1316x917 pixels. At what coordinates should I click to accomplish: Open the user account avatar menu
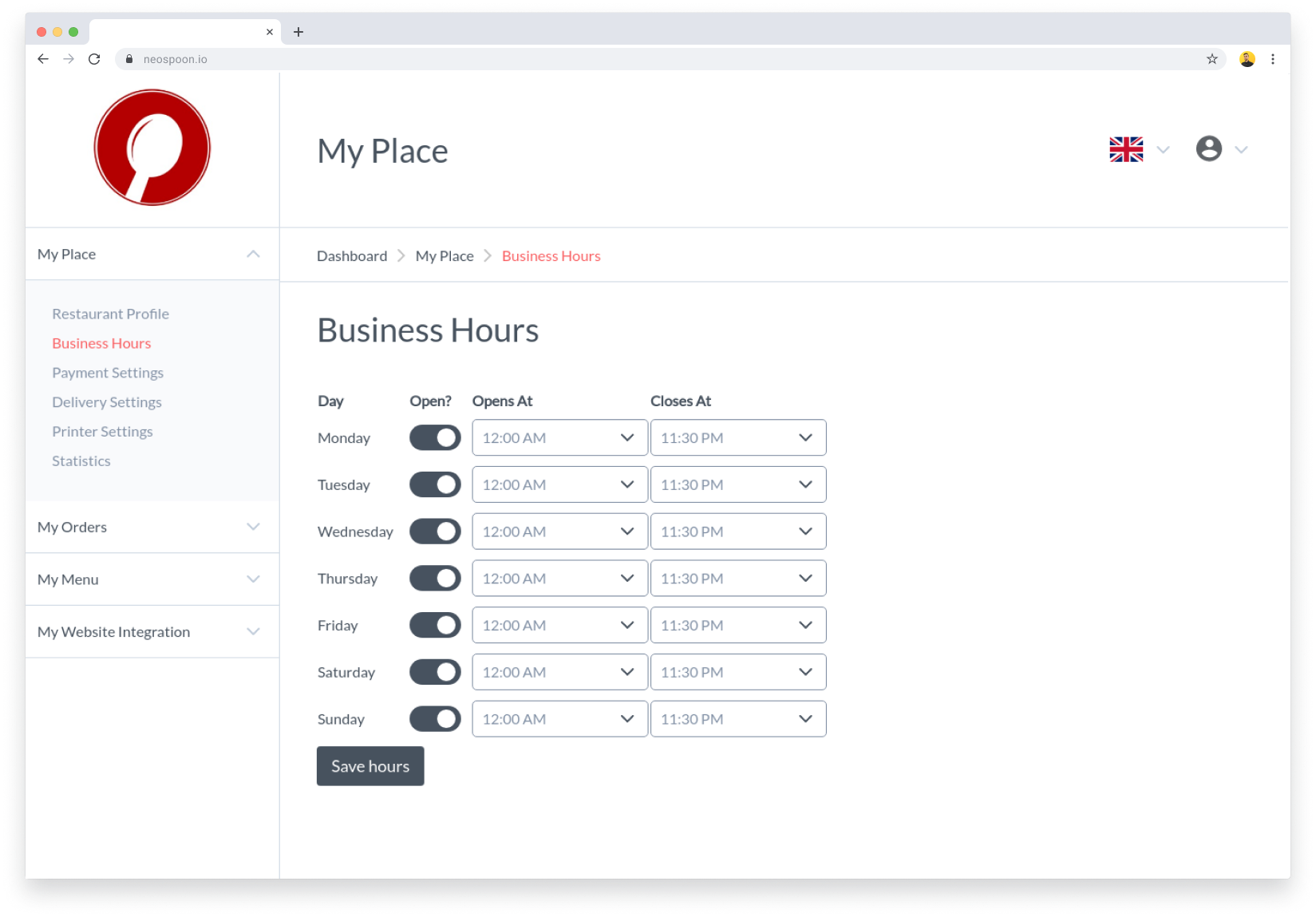[x=1208, y=149]
